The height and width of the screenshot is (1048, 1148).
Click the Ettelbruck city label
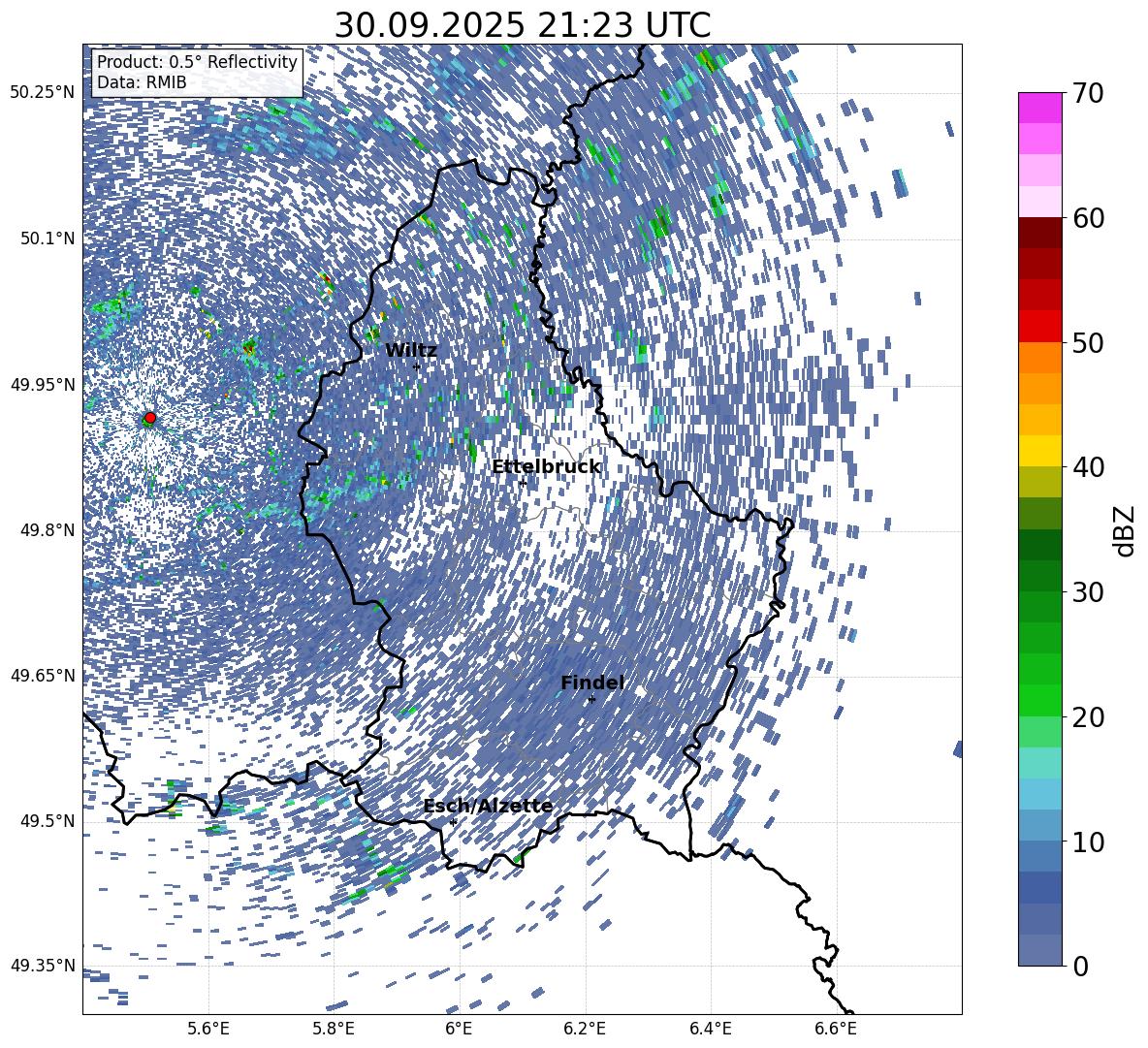tap(546, 467)
